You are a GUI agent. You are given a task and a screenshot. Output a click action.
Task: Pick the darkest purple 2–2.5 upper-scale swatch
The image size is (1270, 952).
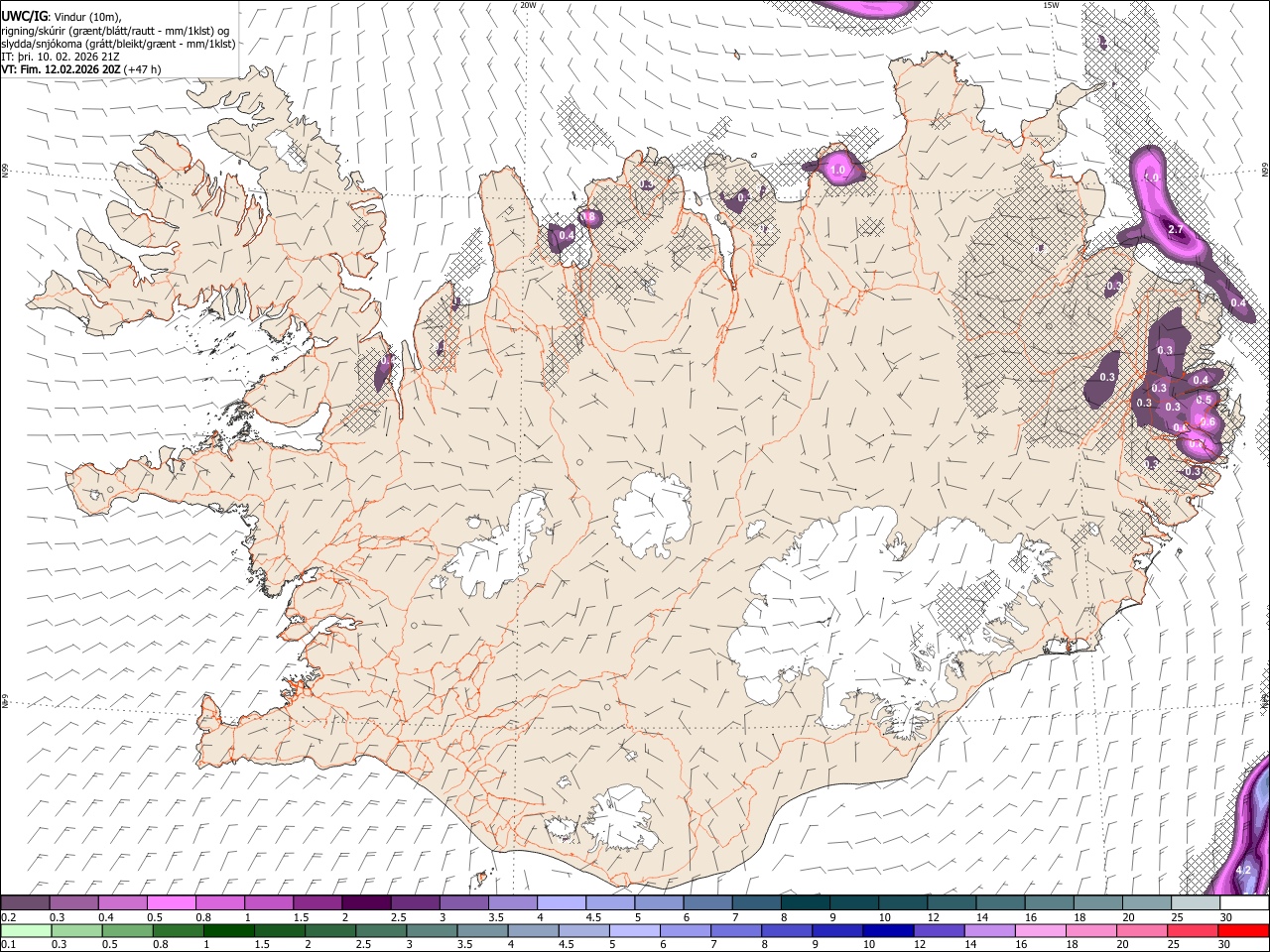[366, 903]
